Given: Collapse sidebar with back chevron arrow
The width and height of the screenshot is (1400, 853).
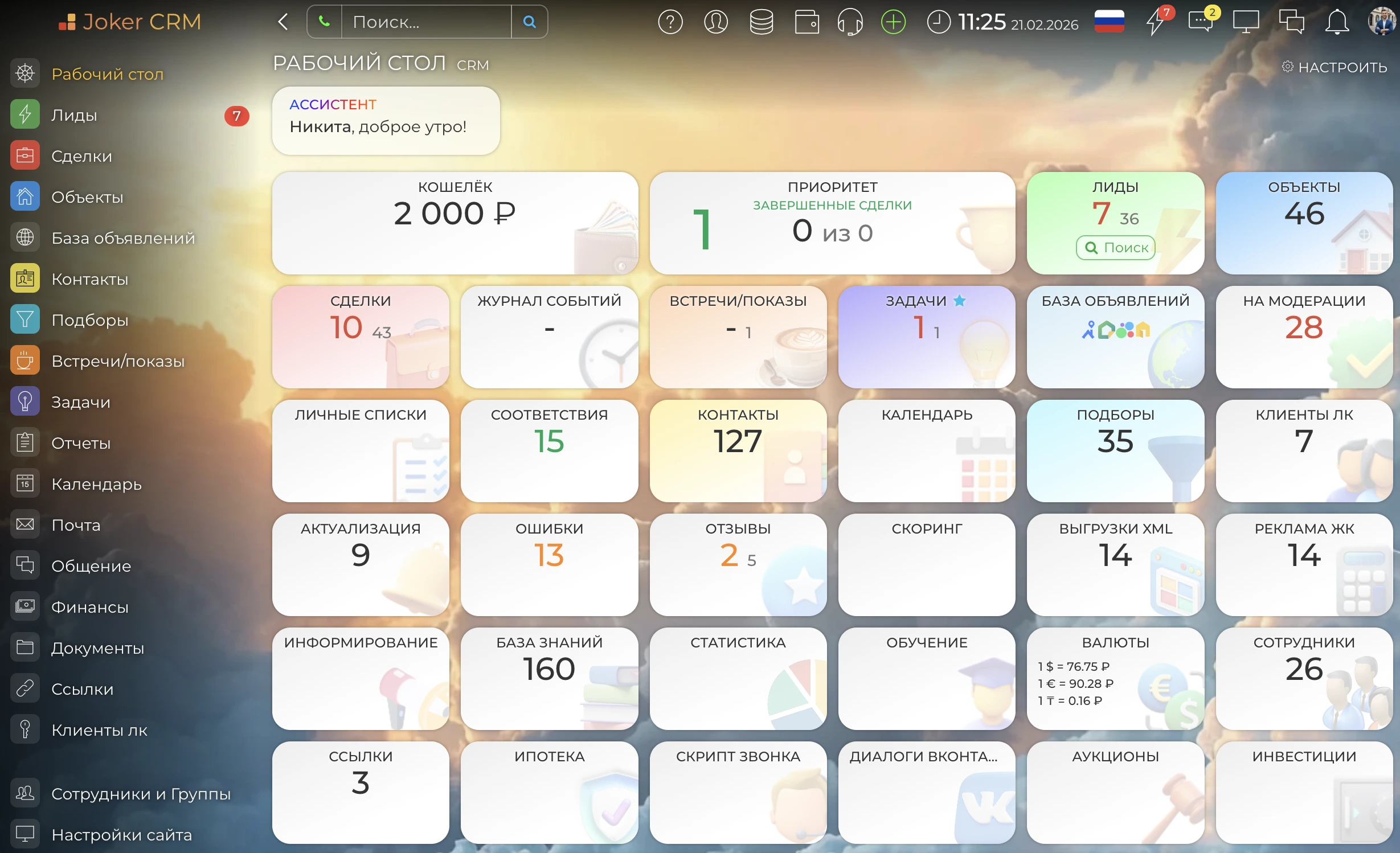Looking at the screenshot, I should [x=283, y=22].
